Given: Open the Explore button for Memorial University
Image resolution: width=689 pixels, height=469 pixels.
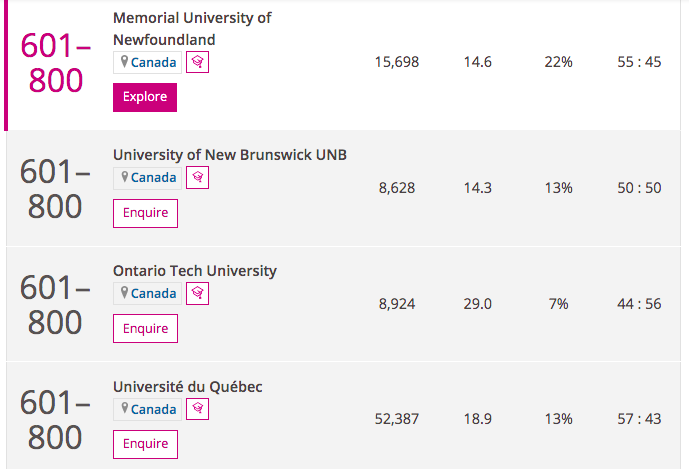Looking at the screenshot, I should [x=145, y=97].
